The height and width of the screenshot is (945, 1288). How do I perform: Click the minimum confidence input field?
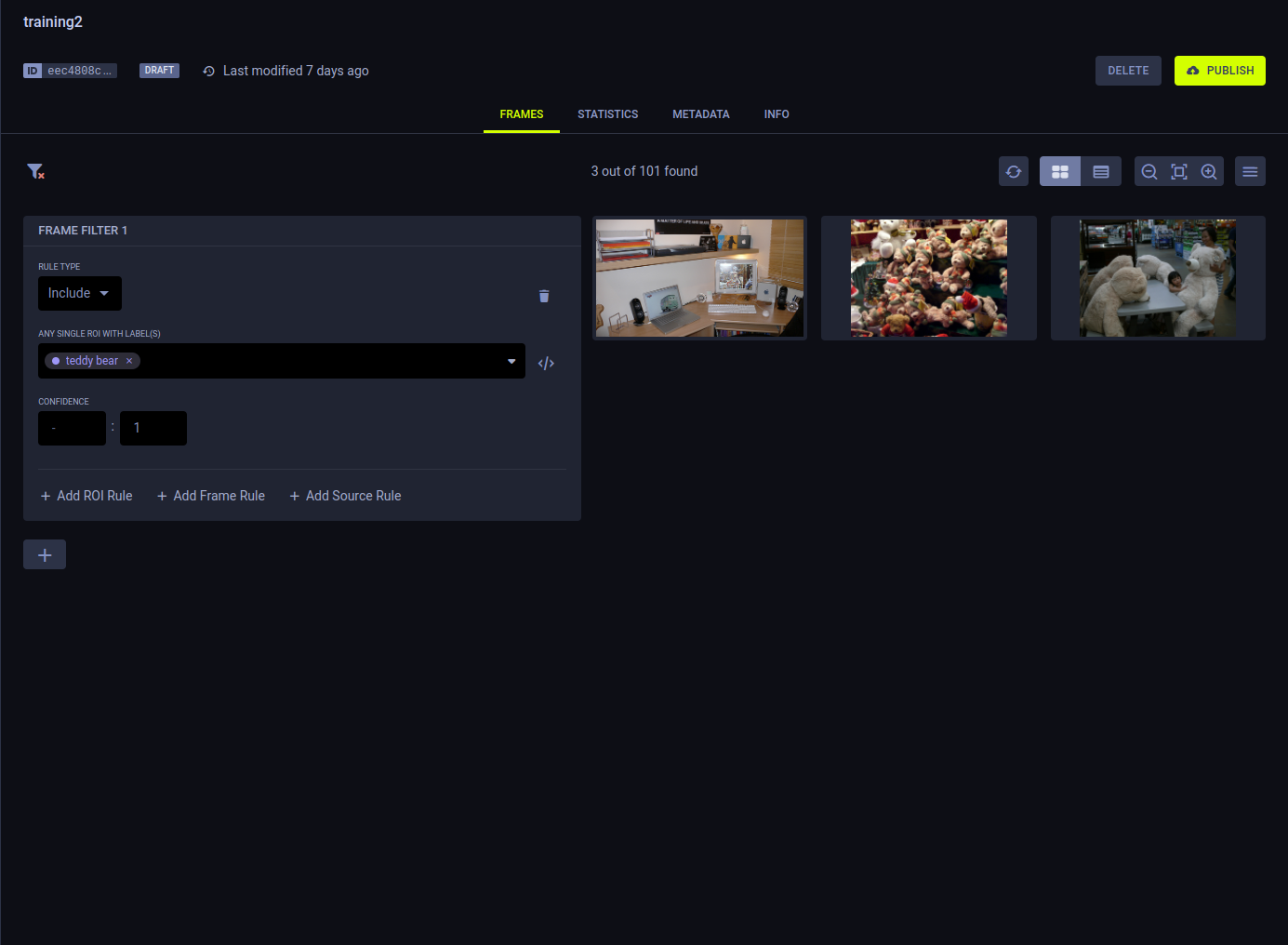click(72, 428)
